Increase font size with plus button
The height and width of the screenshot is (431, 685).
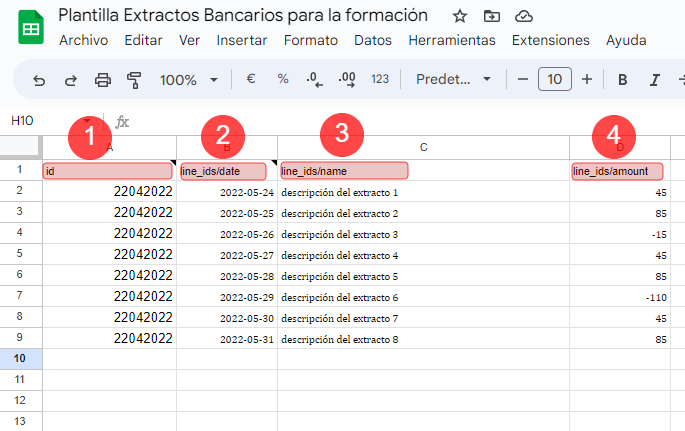587,80
